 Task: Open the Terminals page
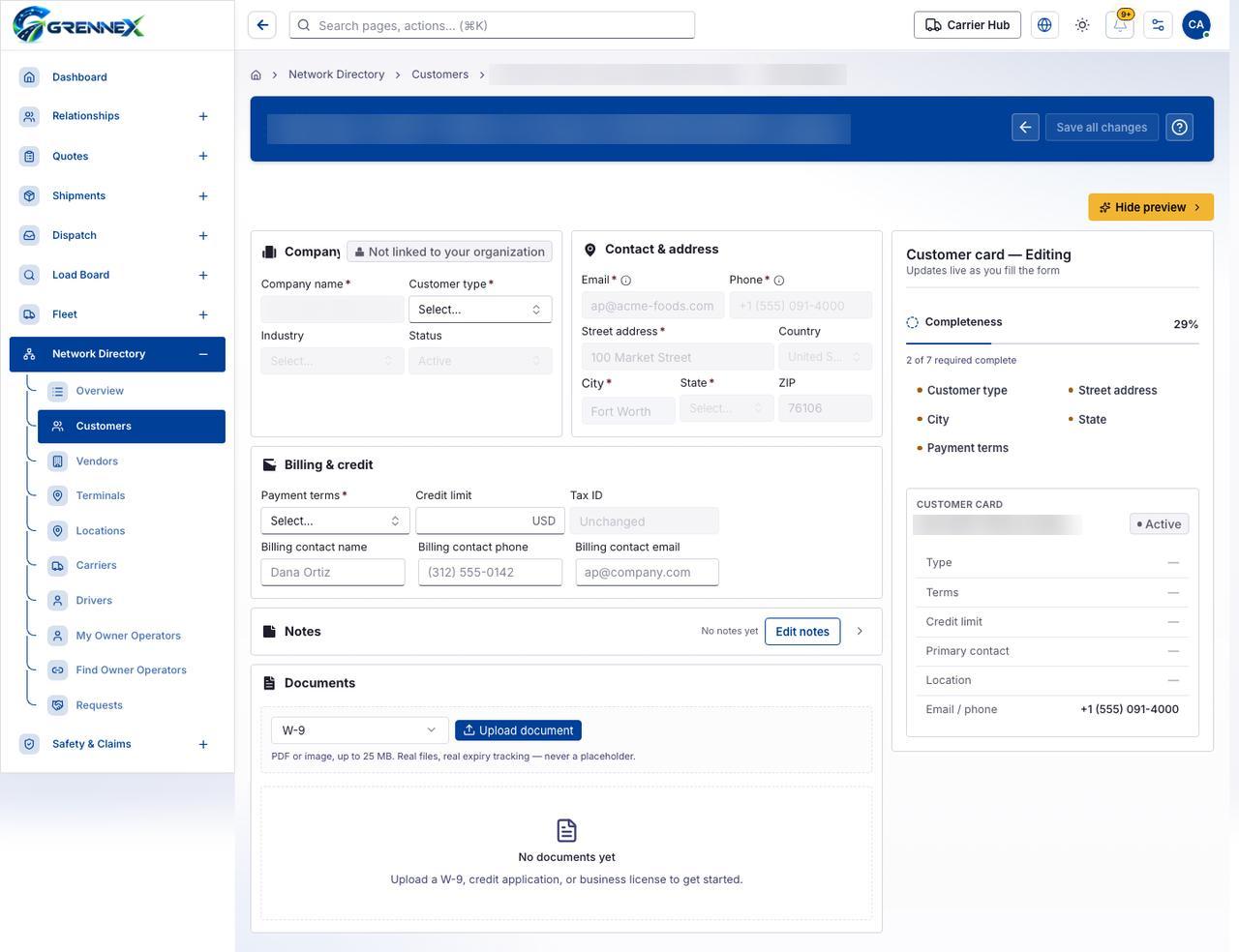pos(132,495)
